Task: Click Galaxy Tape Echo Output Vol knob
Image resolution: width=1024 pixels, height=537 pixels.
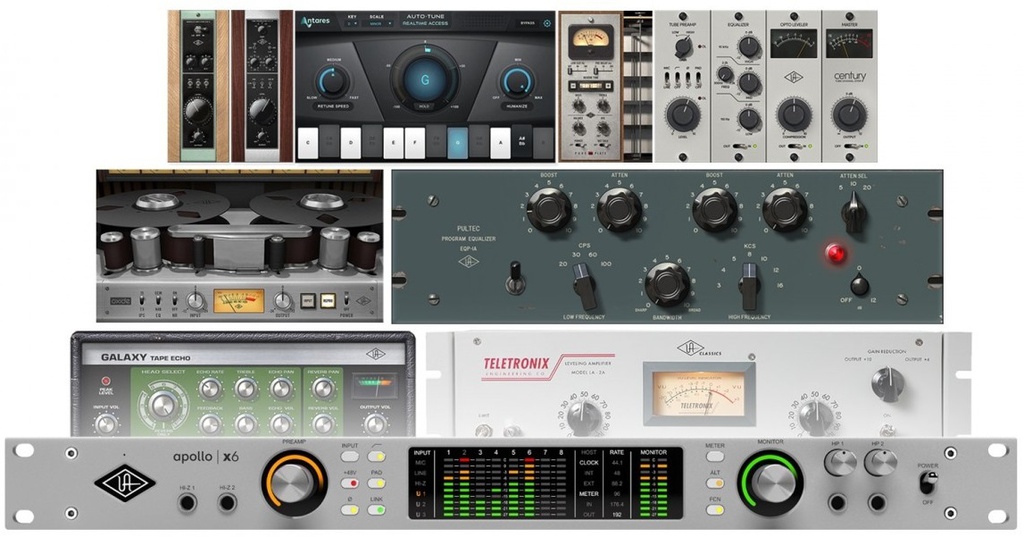Action: click(375, 425)
